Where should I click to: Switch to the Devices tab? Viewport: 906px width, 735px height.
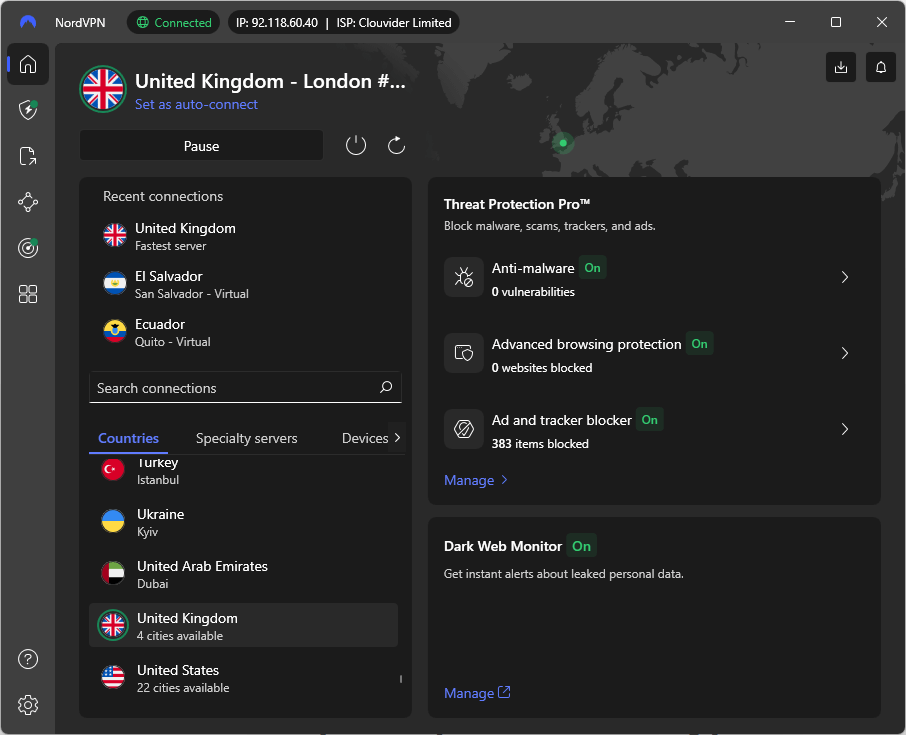coord(365,438)
